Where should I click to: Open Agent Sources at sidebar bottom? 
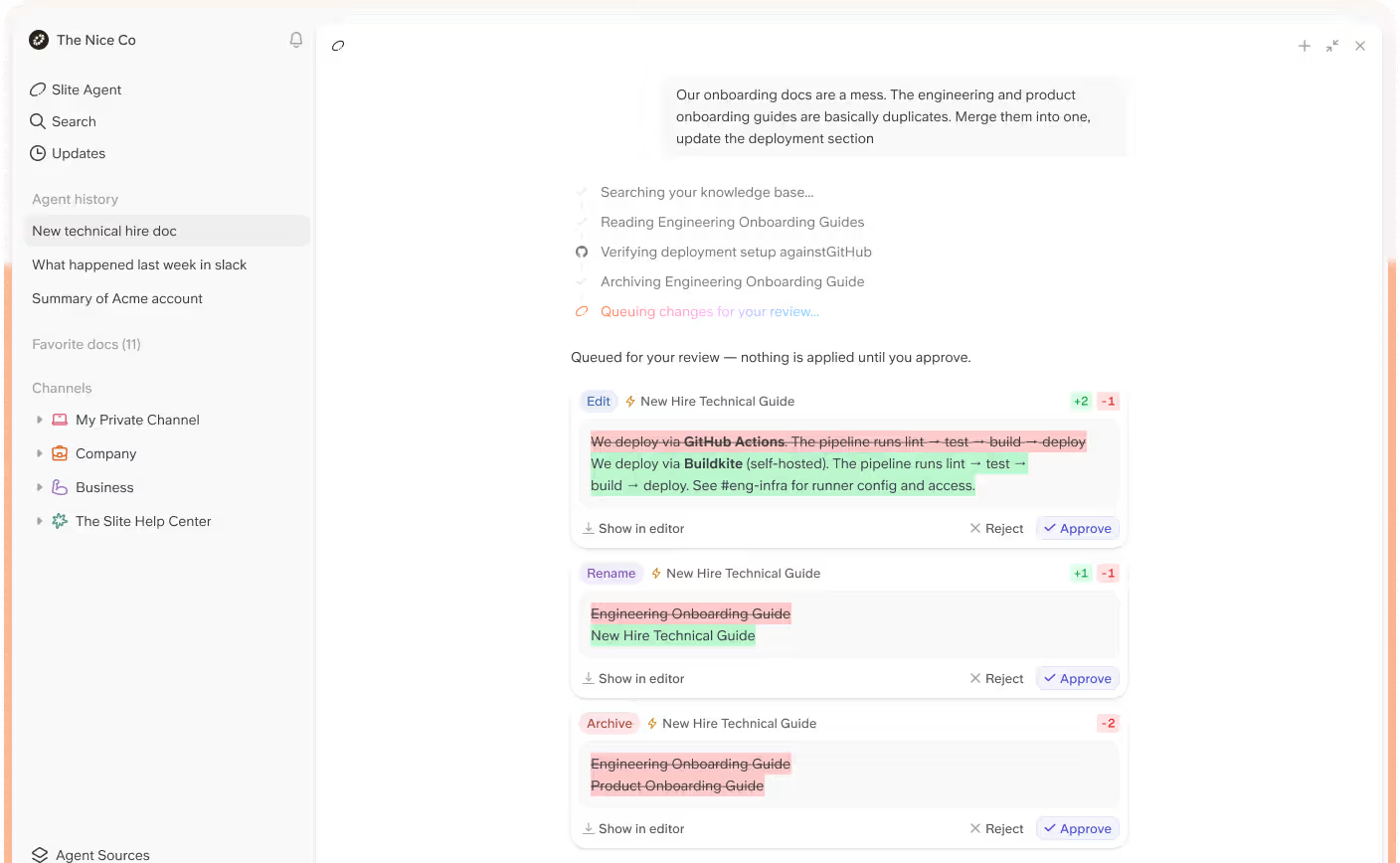[x=90, y=854]
